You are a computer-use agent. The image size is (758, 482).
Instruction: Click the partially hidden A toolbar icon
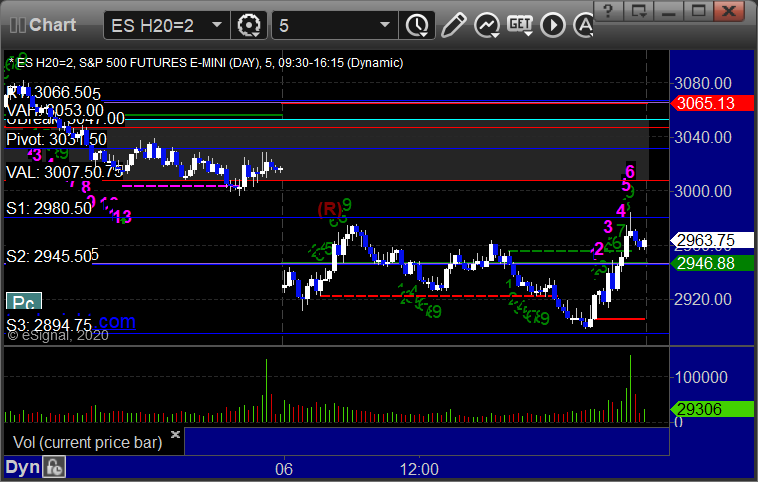coord(584,26)
